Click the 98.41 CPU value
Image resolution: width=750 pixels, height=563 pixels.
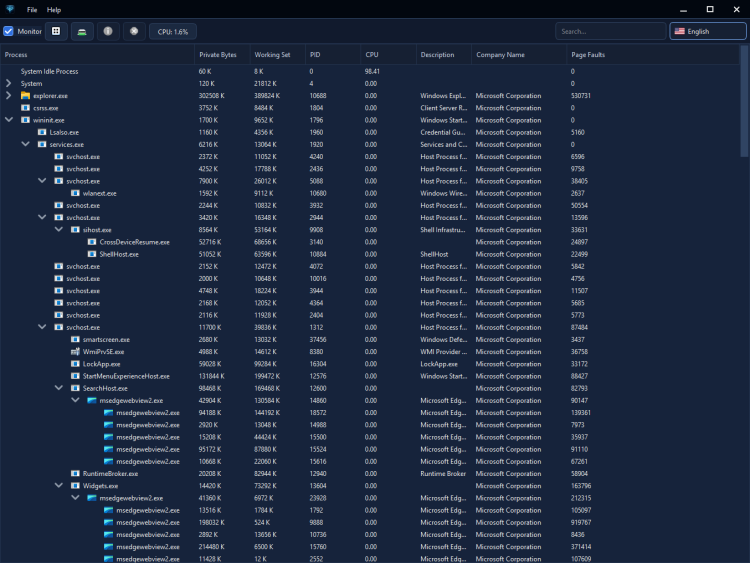[372, 71]
